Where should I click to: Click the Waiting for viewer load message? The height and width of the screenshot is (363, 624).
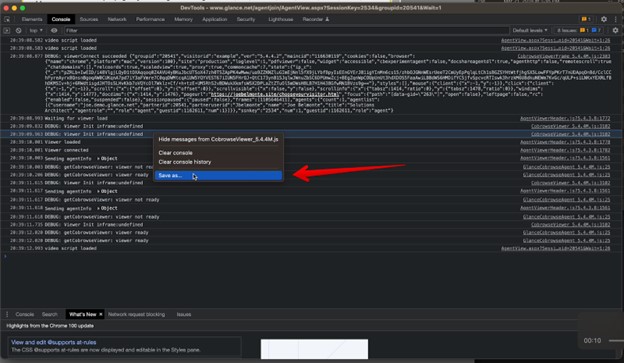click(76, 118)
